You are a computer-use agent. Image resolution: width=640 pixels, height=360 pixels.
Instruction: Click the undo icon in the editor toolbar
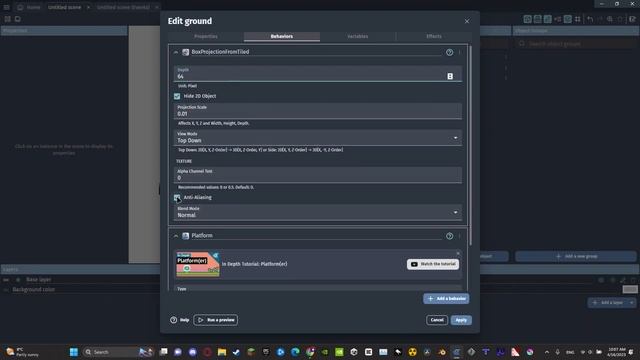[x=590, y=19]
